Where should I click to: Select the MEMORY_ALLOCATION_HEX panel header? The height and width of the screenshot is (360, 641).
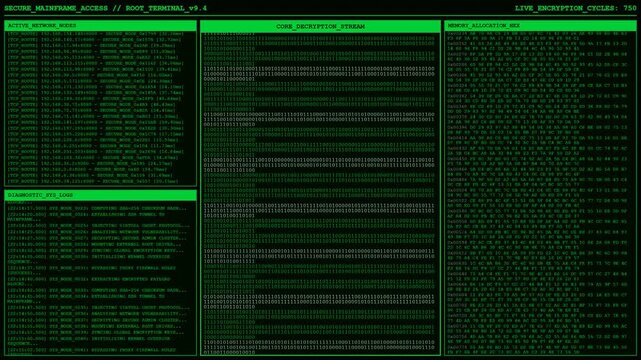coord(540,26)
